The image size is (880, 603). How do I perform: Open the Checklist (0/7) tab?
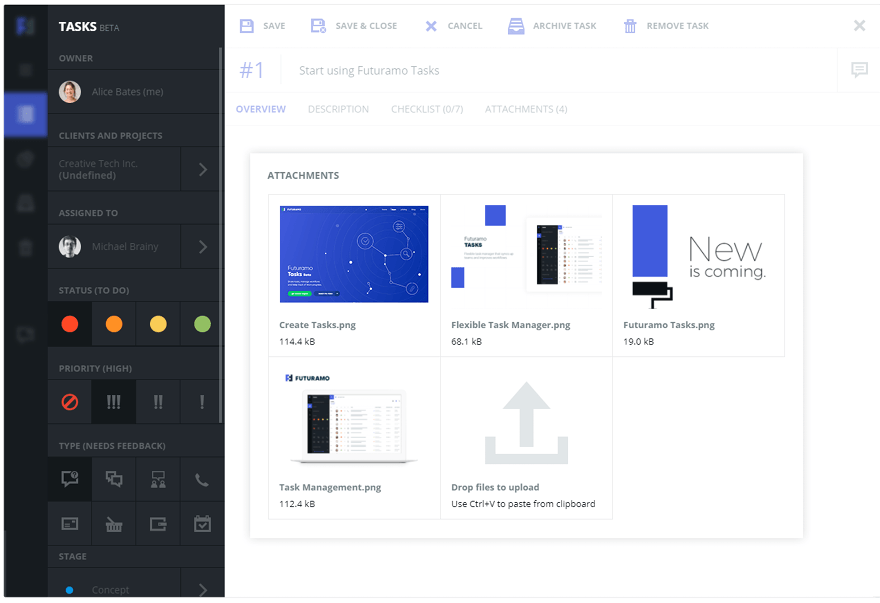427,109
